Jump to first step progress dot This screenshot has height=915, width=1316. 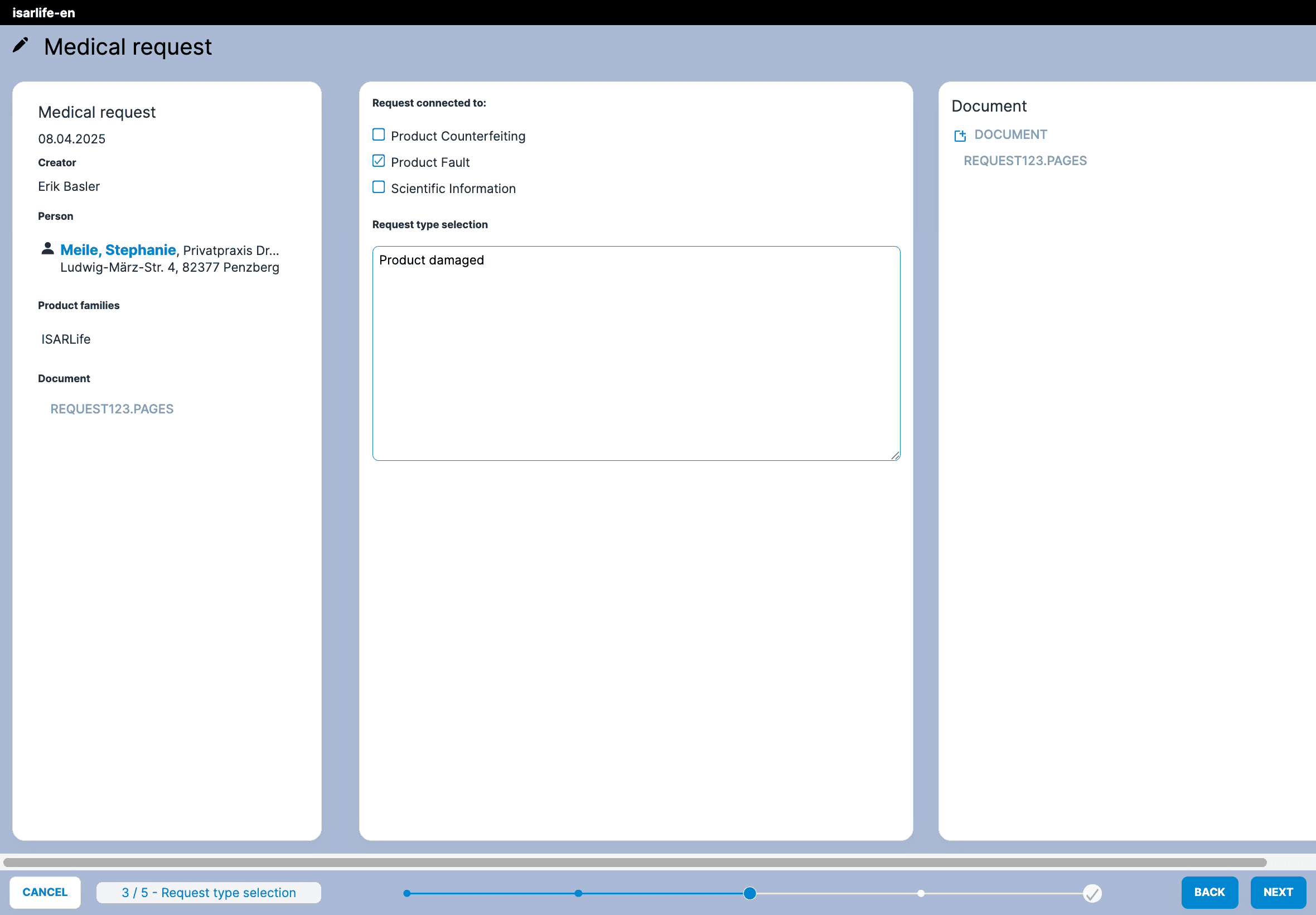(407, 893)
